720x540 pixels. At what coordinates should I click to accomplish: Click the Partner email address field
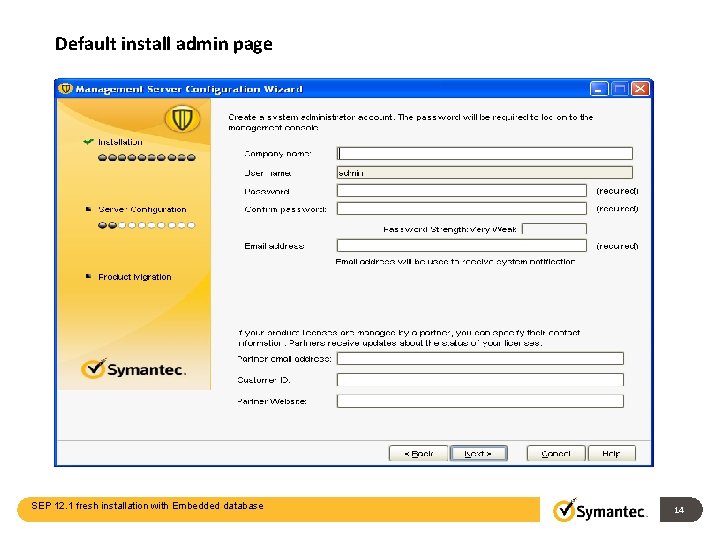tap(480, 358)
